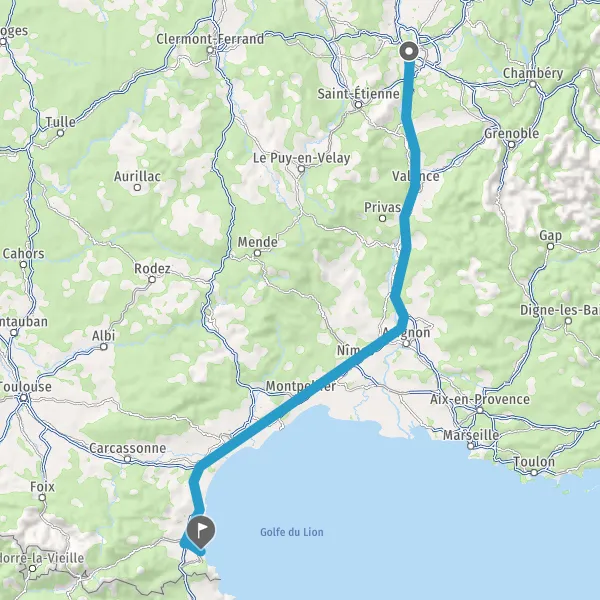
Task: Click the Golfe du Lion label
Action: click(292, 532)
